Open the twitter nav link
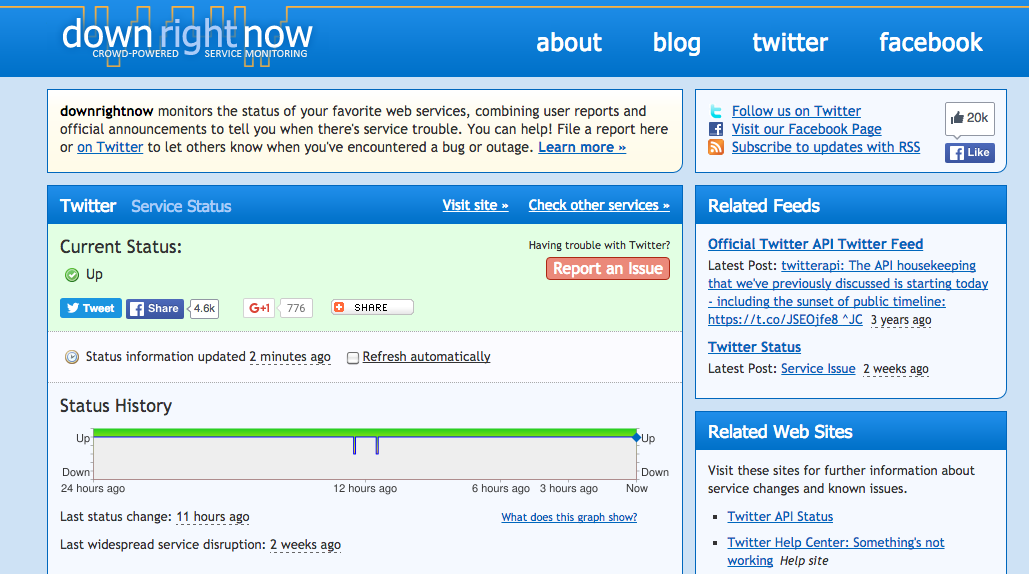 click(790, 43)
